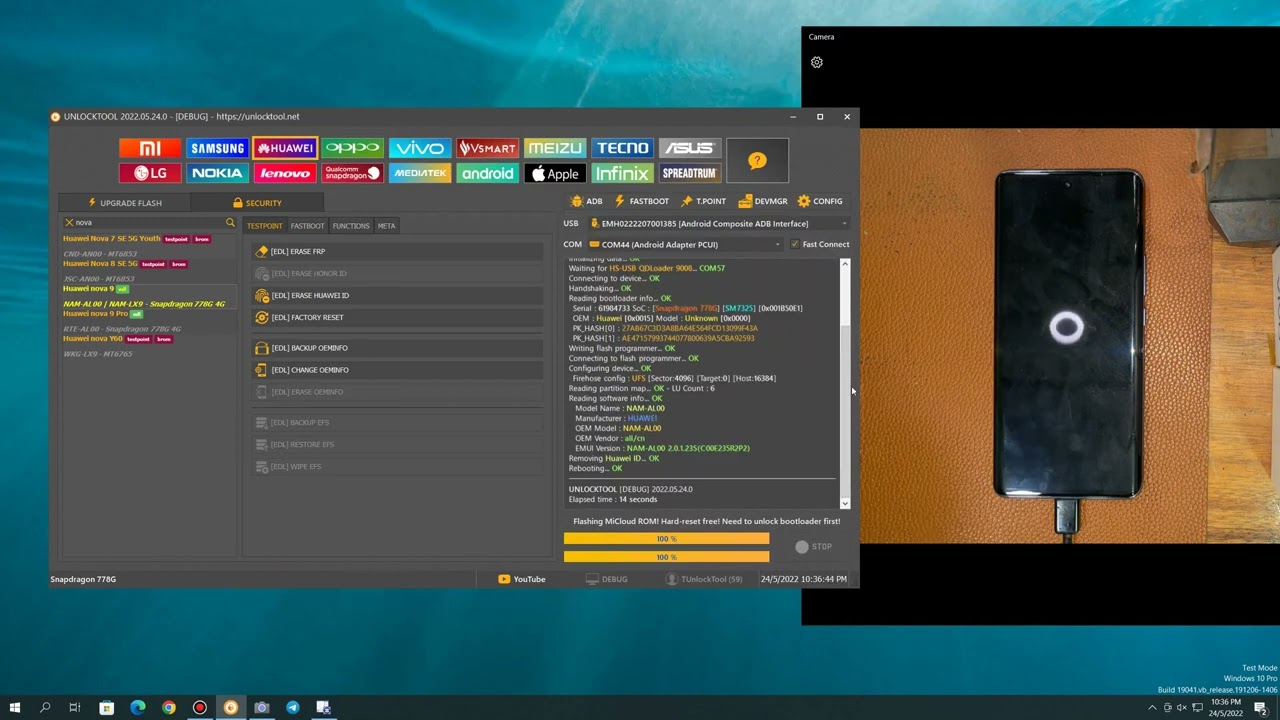This screenshot has width=1280, height=720.
Task: Select the Android brand logo
Action: (487, 173)
